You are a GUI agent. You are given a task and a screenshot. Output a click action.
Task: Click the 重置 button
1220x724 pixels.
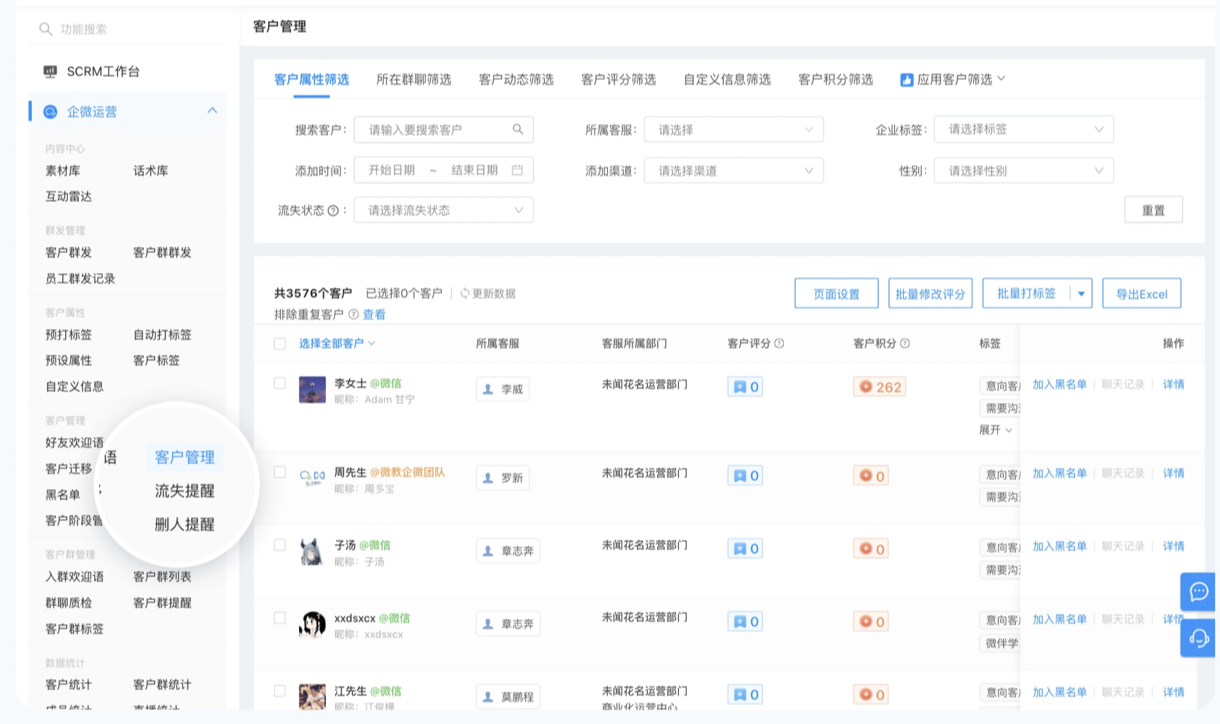1153,210
